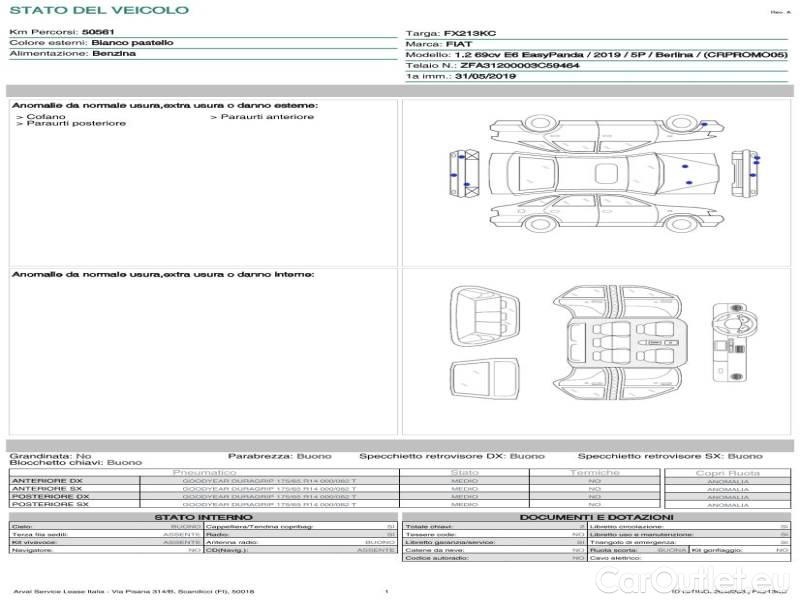Click the STATO DEL VEICOLO title

pos(99,11)
